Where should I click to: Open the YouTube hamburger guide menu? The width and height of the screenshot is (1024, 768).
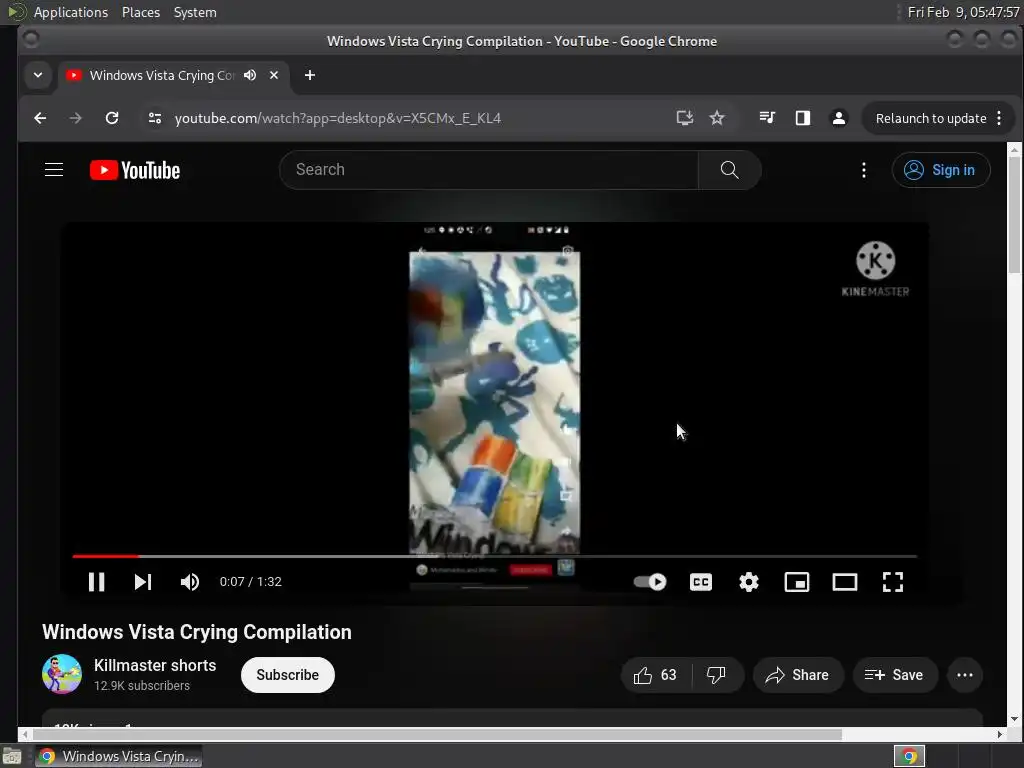54,170
